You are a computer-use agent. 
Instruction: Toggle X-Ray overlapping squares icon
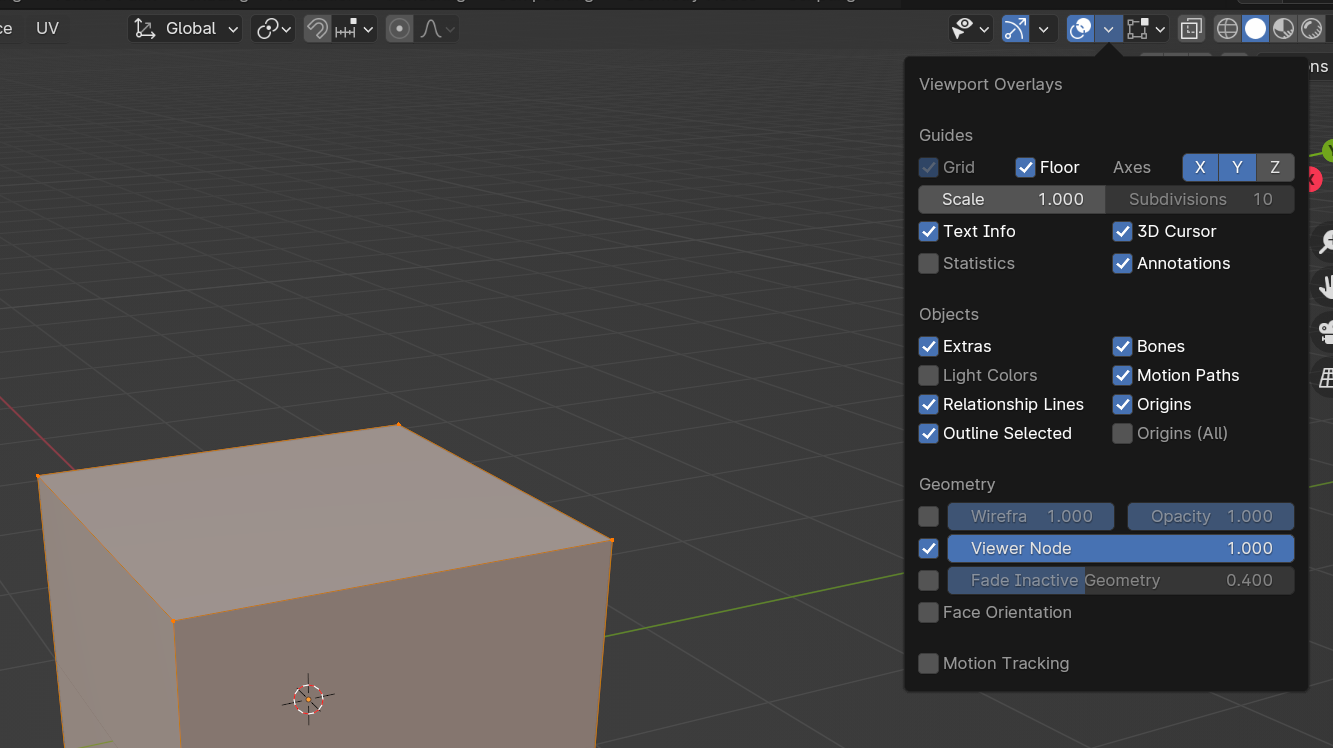pyautogui.click(x=1191, y=29)
